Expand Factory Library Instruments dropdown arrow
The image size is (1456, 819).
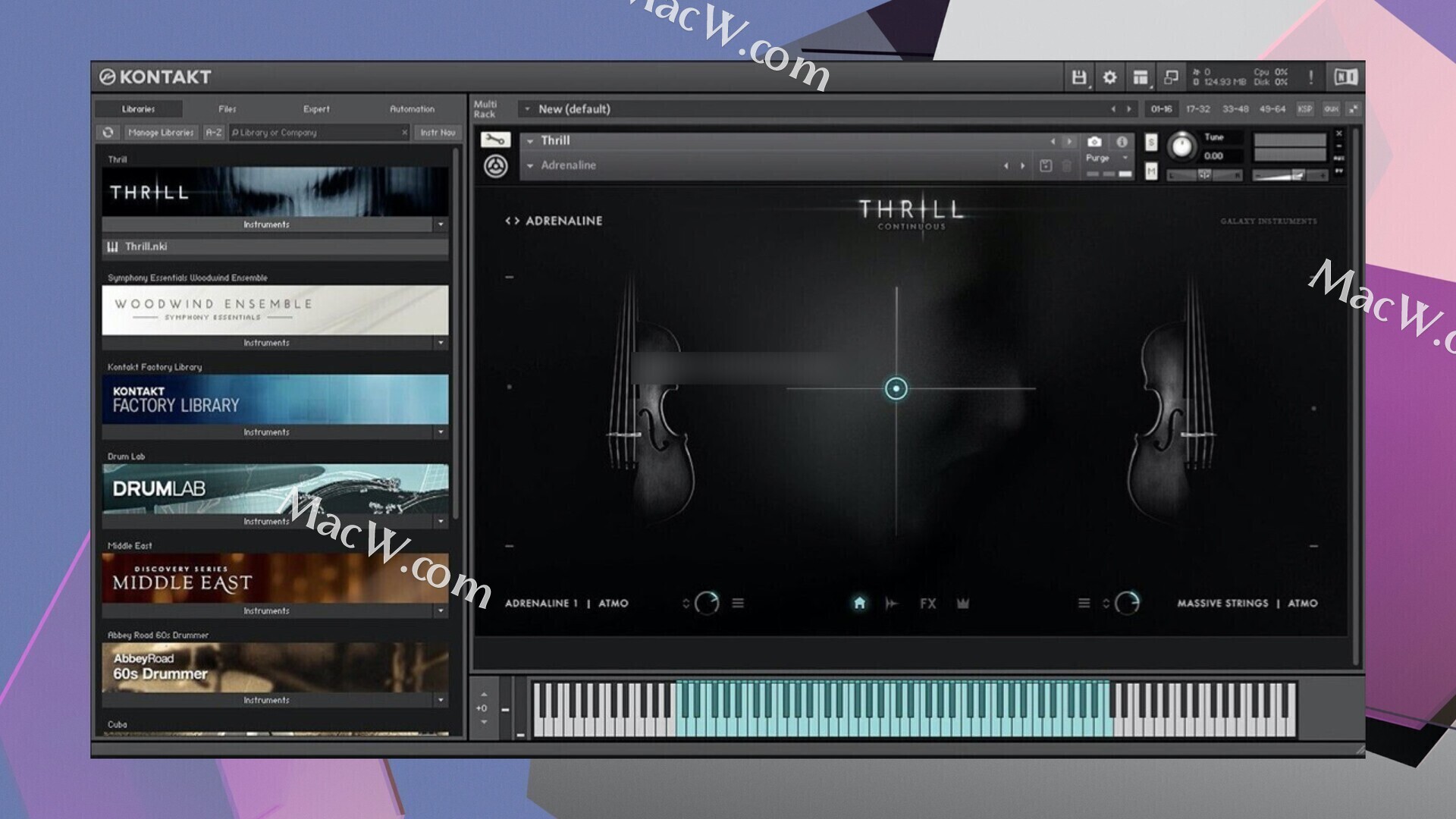(441, 432)
